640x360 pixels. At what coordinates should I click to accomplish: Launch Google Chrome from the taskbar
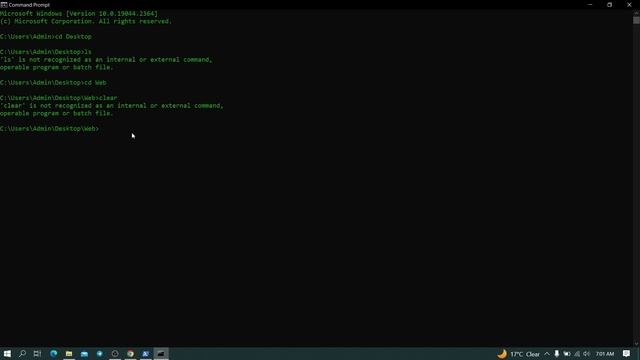(x=131, y=353)
